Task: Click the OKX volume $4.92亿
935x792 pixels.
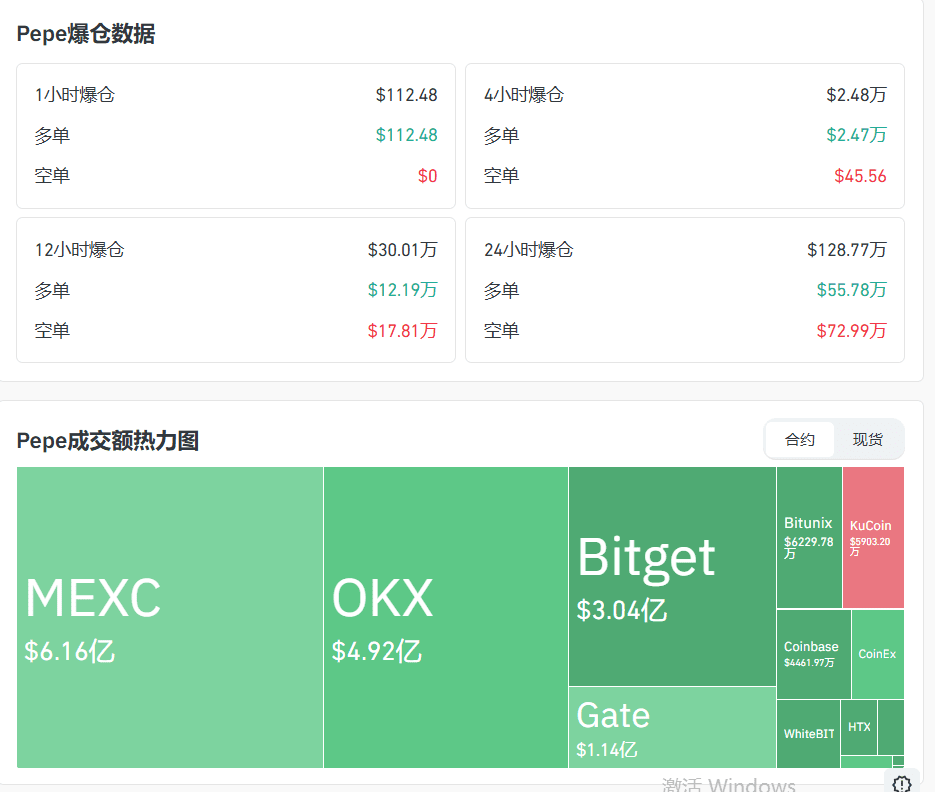Action: coord(377,651)
